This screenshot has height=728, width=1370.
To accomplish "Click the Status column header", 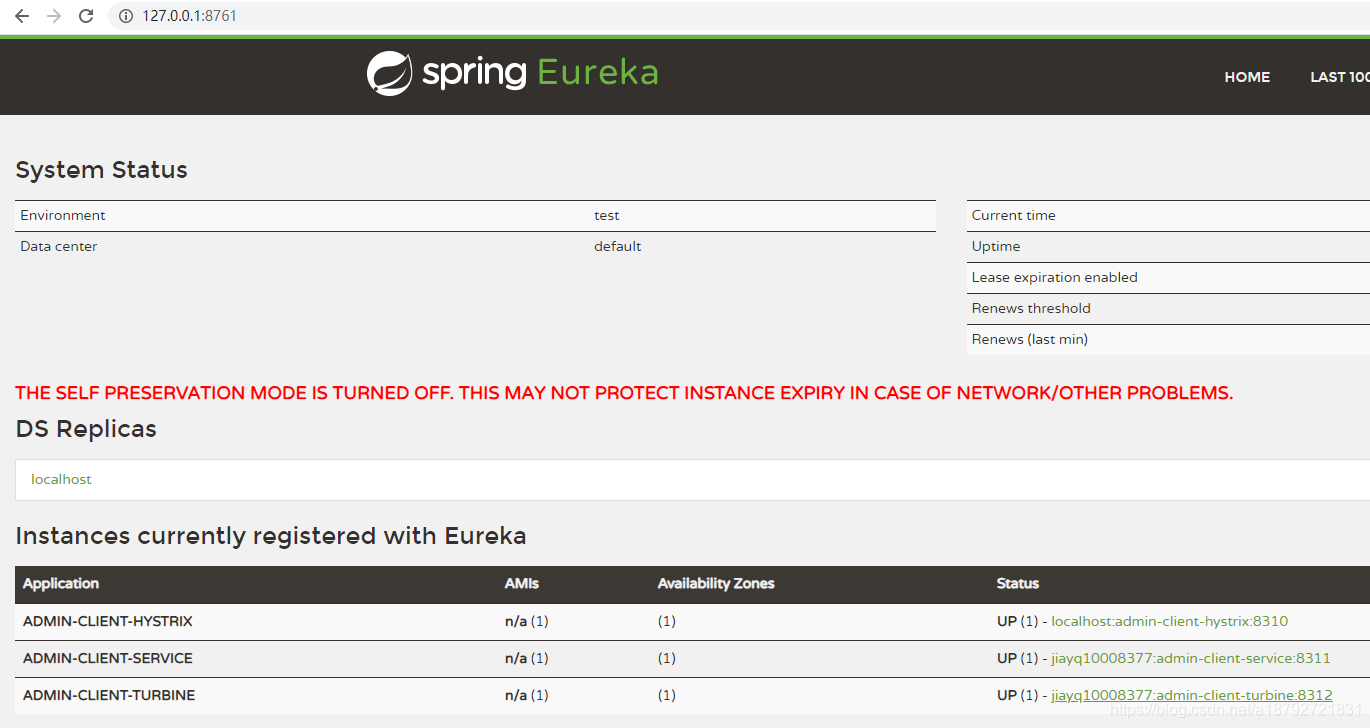I will point(1018,583).
